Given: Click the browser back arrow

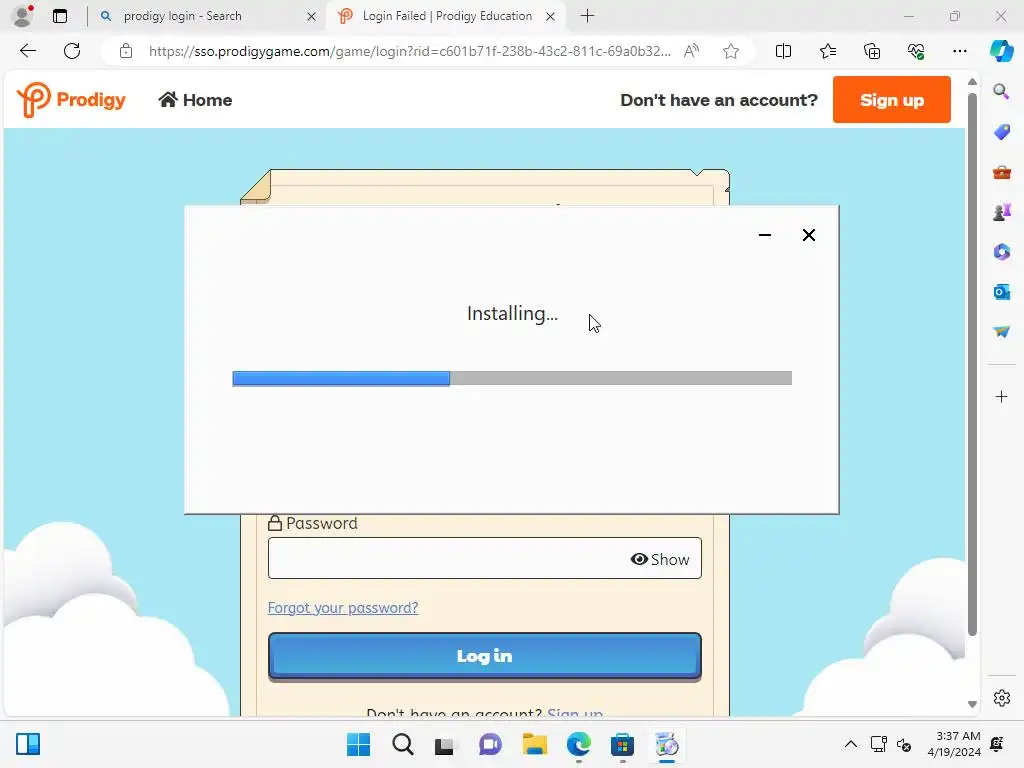Looking at the screenshot, I should tap(27, 51).
